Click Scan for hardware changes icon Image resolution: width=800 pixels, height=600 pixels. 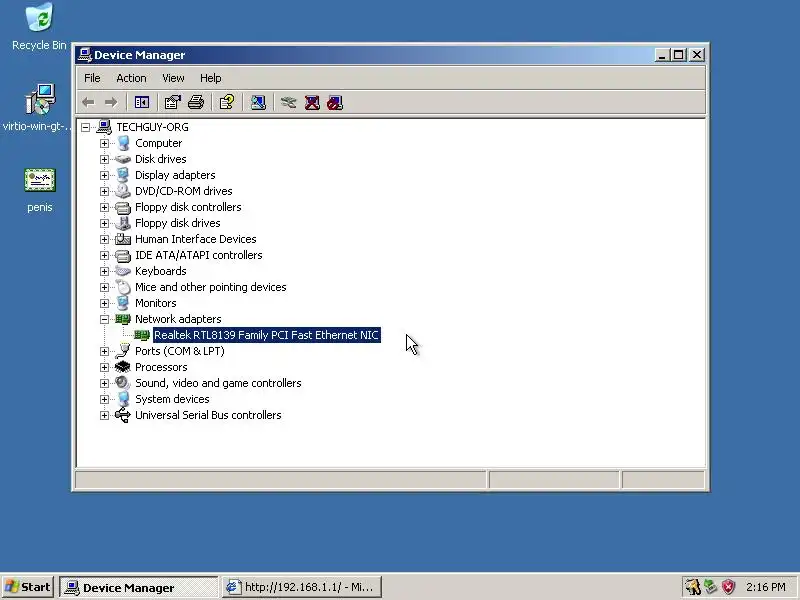[x=258, y=103]
